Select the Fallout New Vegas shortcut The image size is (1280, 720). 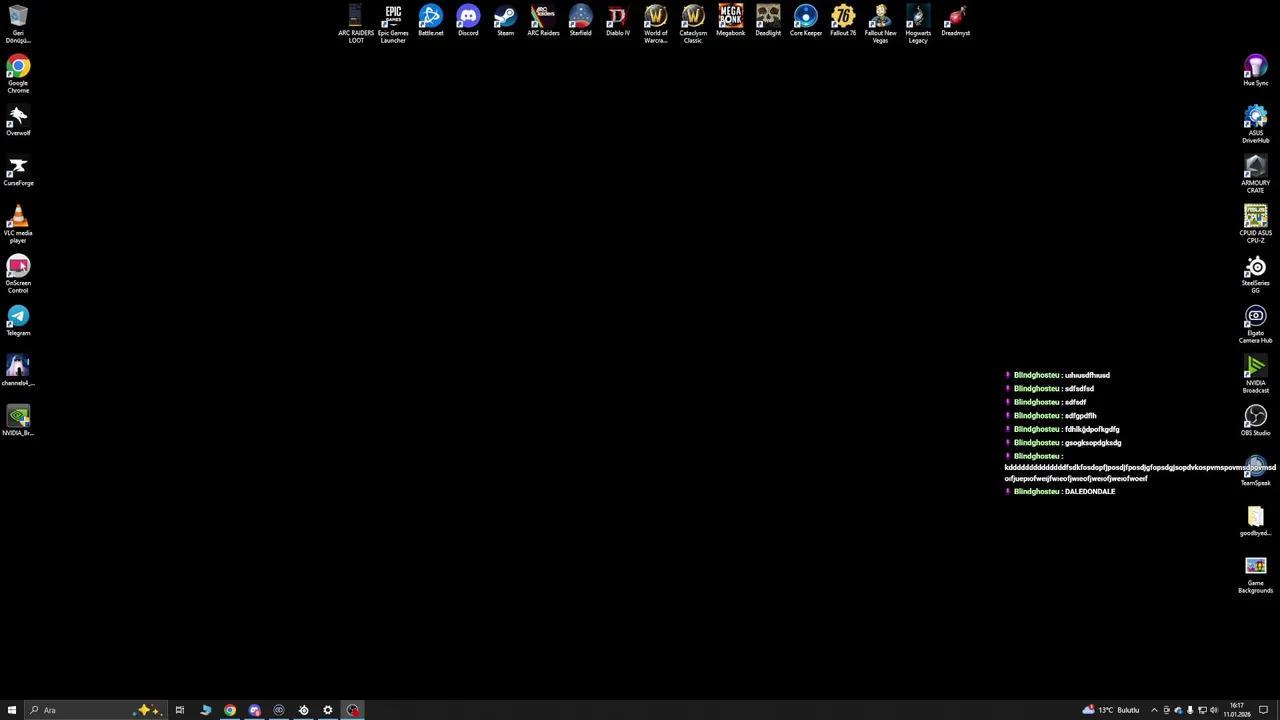(x=880, y=23)
